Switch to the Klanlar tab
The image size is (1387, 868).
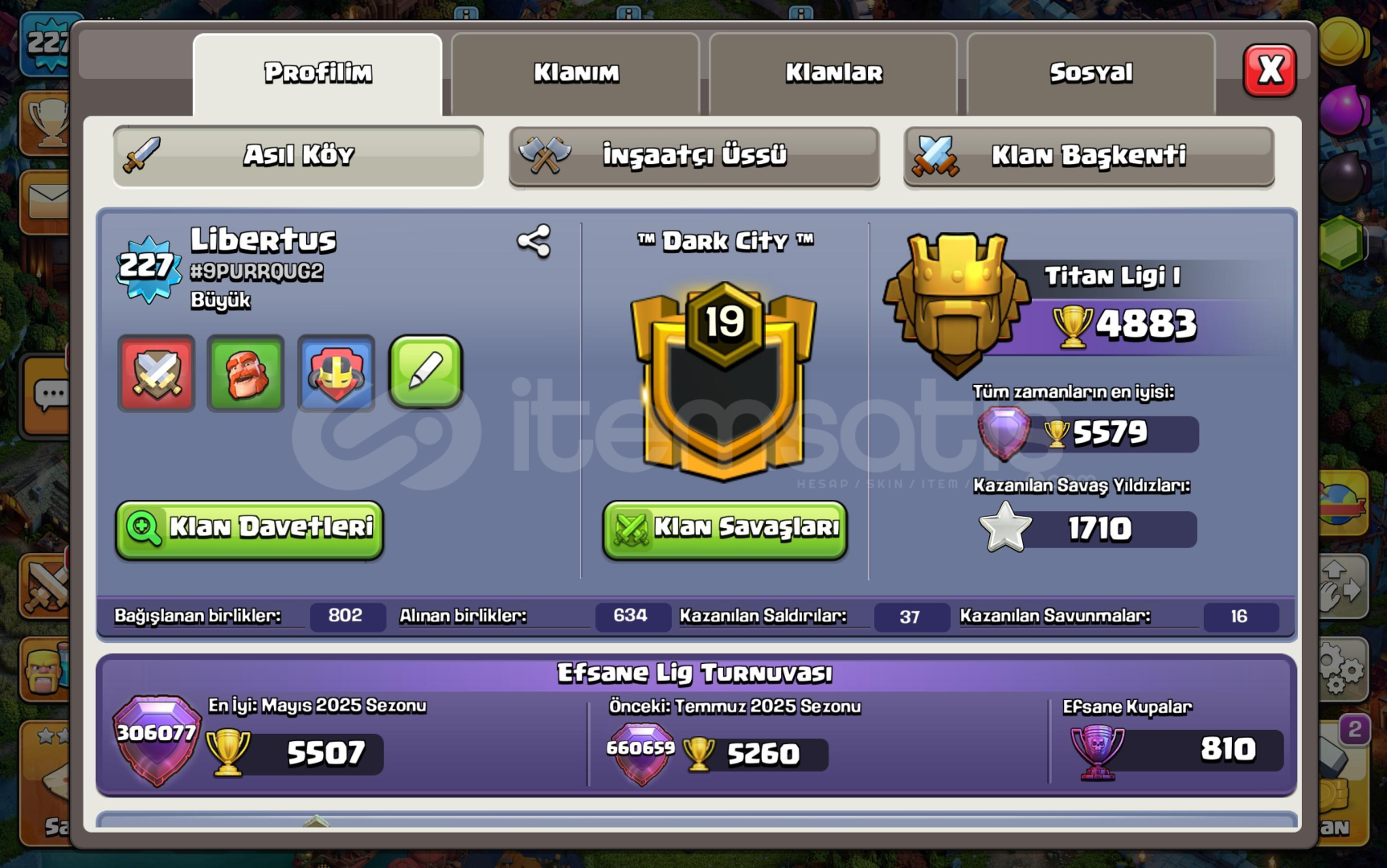(833, 73)
